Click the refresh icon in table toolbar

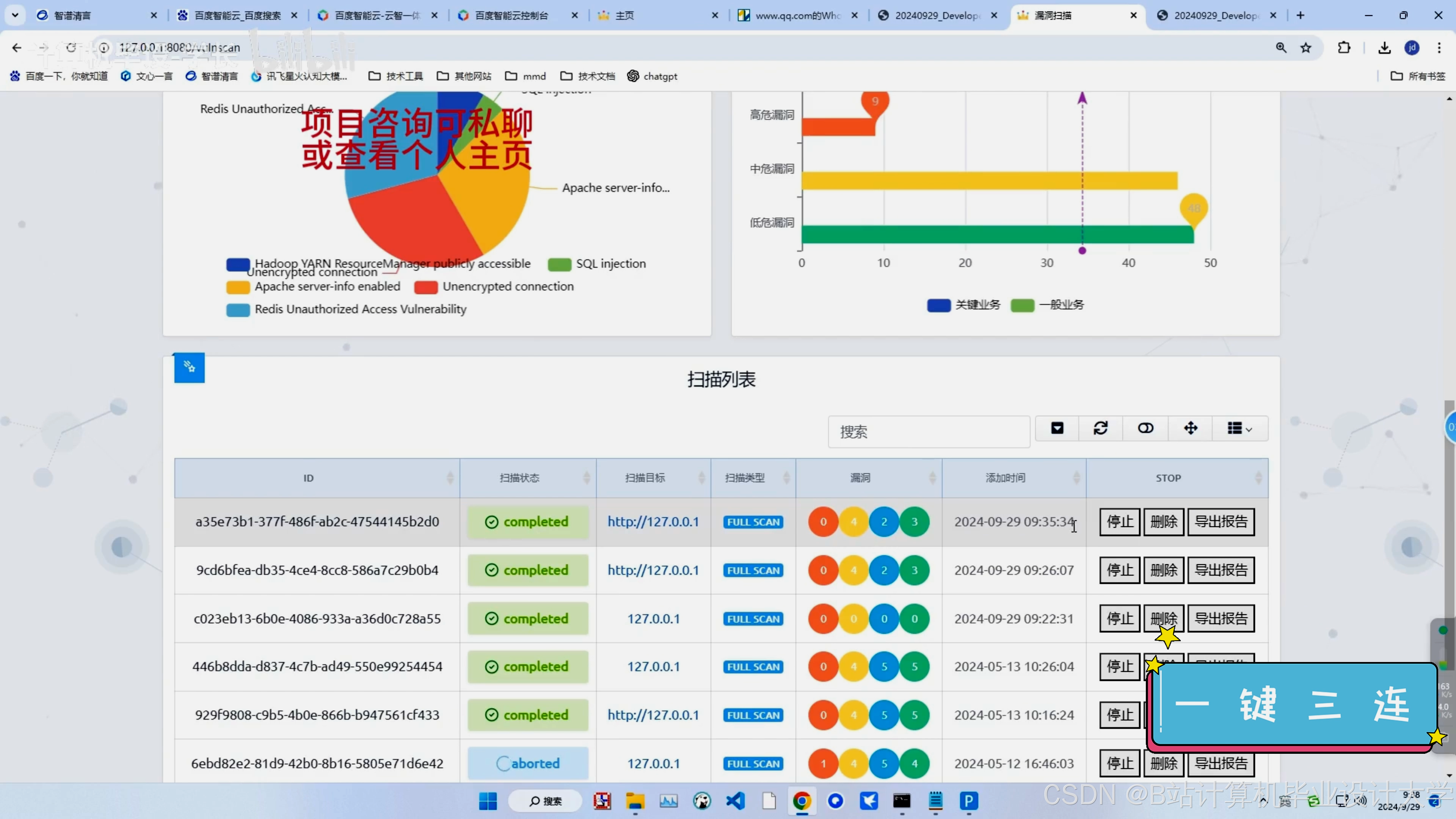coord(1100,428)
